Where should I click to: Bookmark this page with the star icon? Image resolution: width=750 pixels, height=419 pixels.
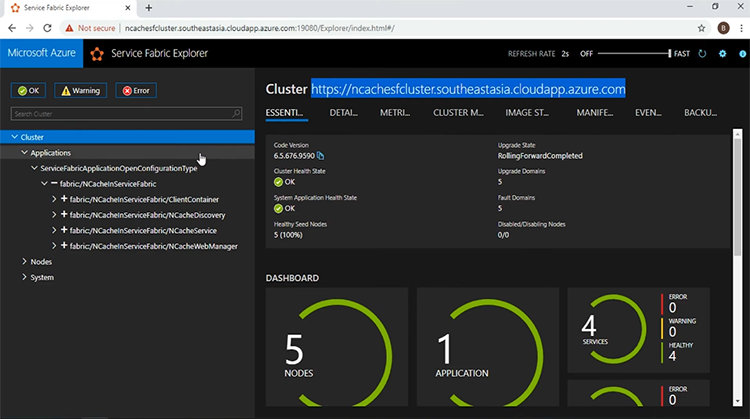pyautogui.click(x=701, y=28)
